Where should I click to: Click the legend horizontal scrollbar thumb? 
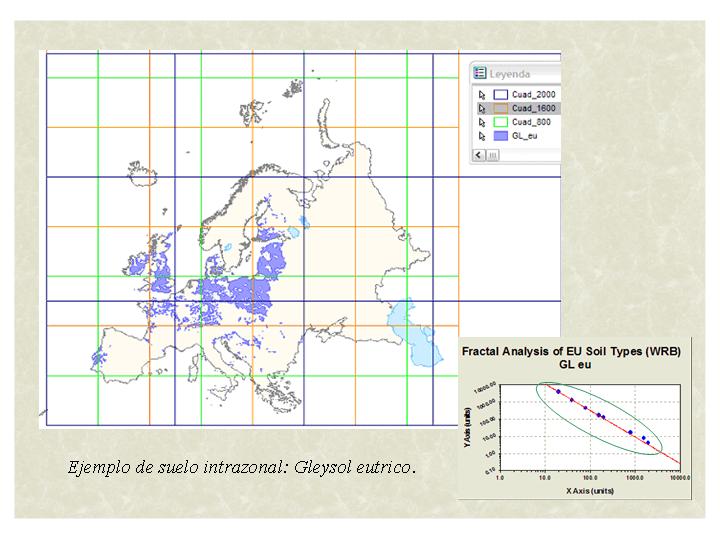pyautogui.click(x=493, y=155)
